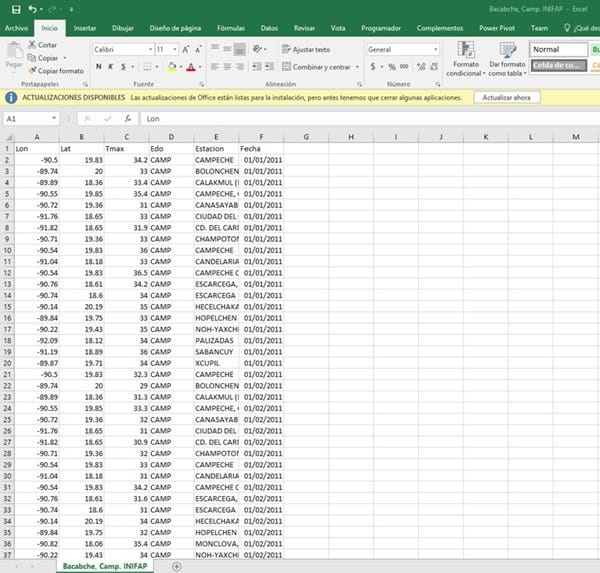Expand the General number format dropdown
The height and width of the screenshot is (573, 600).
tap(435, 49)
